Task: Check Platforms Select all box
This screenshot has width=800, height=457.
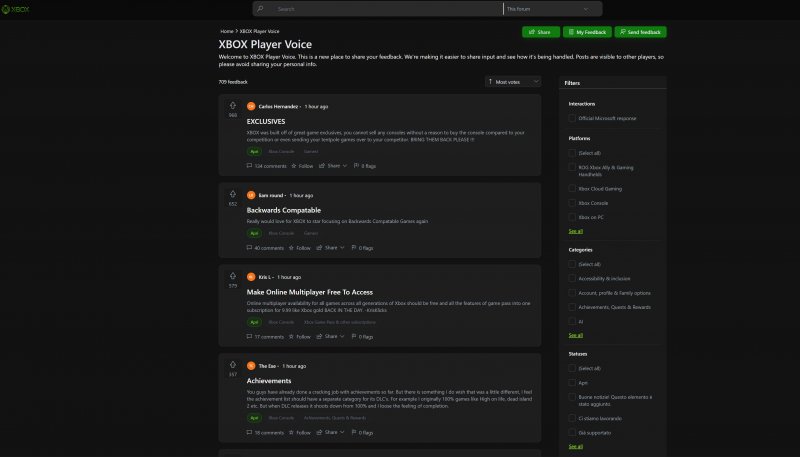Action: [x=572, y=153]
